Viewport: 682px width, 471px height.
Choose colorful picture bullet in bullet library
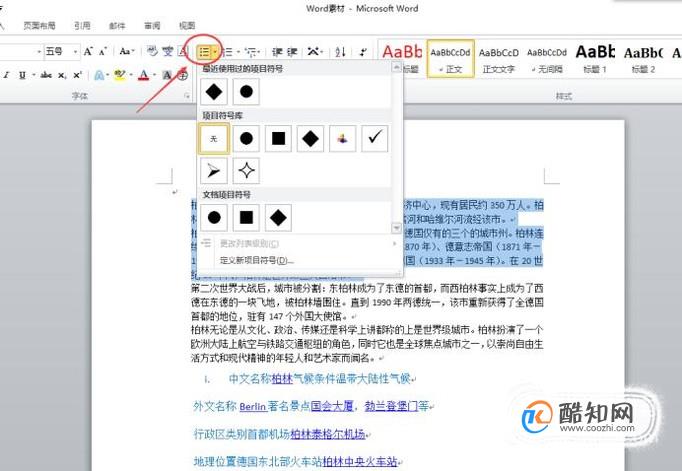pos(342,139)
